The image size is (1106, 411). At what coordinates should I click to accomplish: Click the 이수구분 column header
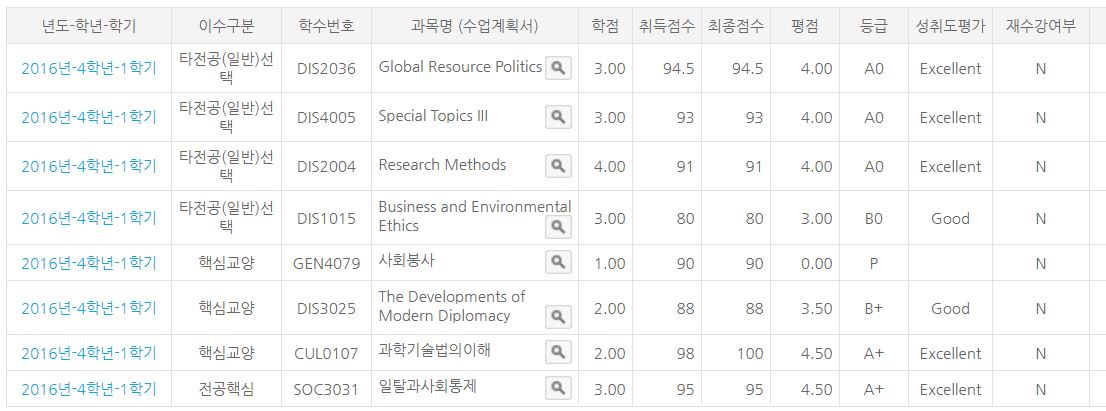pyautogui.click(x=226, y=27)
